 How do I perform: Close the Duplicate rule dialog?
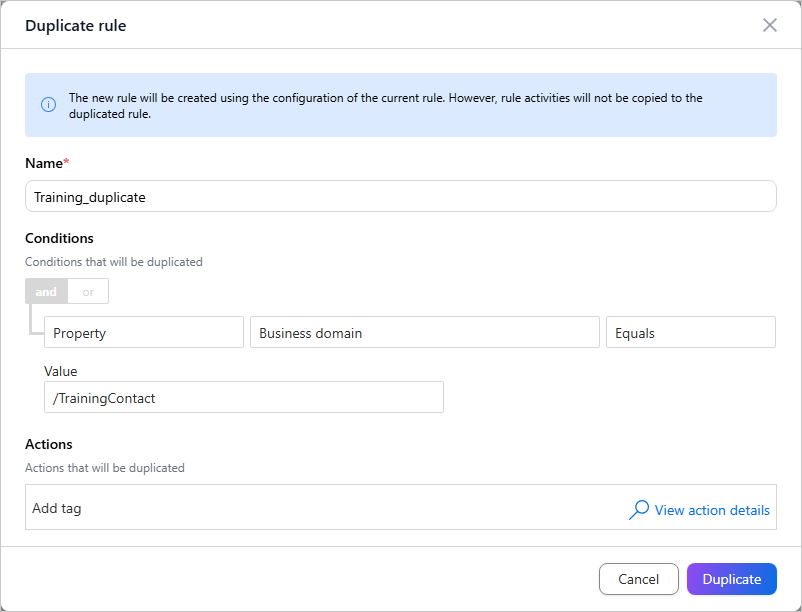click(769, 25)
